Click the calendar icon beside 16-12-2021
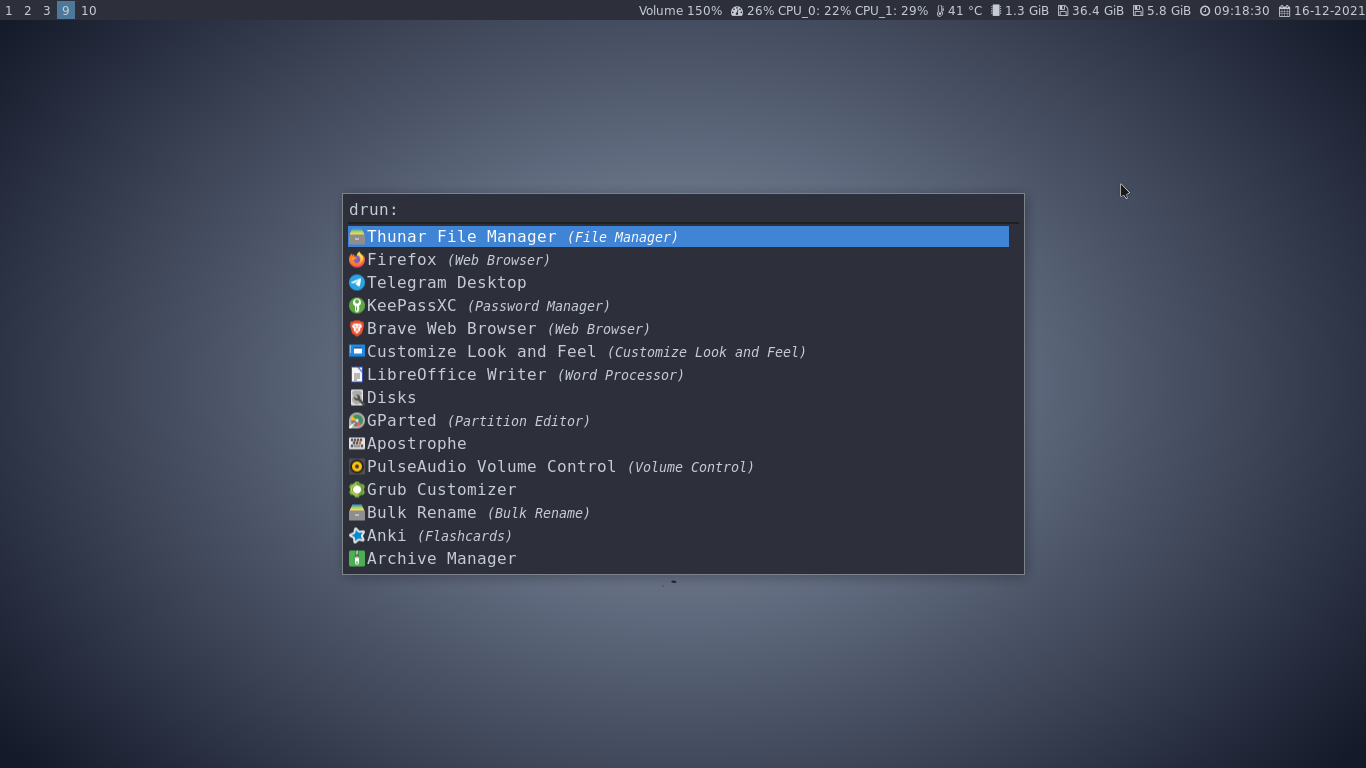 [x=1285, y=11]
